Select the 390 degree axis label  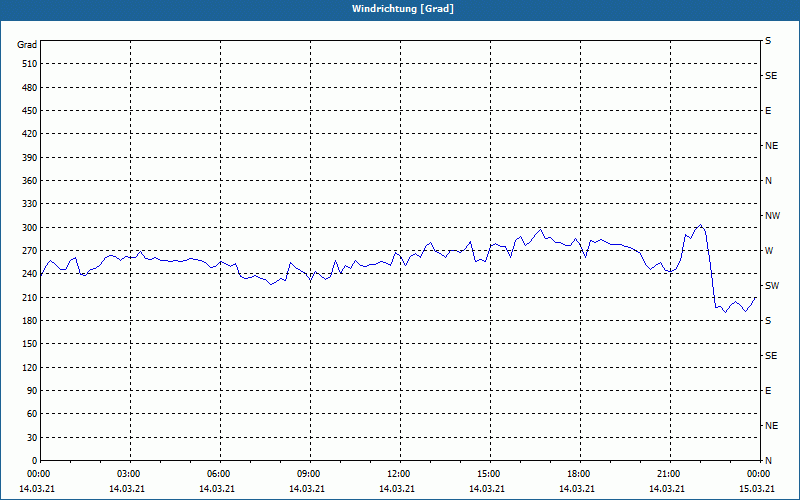[x=30, y=157]
